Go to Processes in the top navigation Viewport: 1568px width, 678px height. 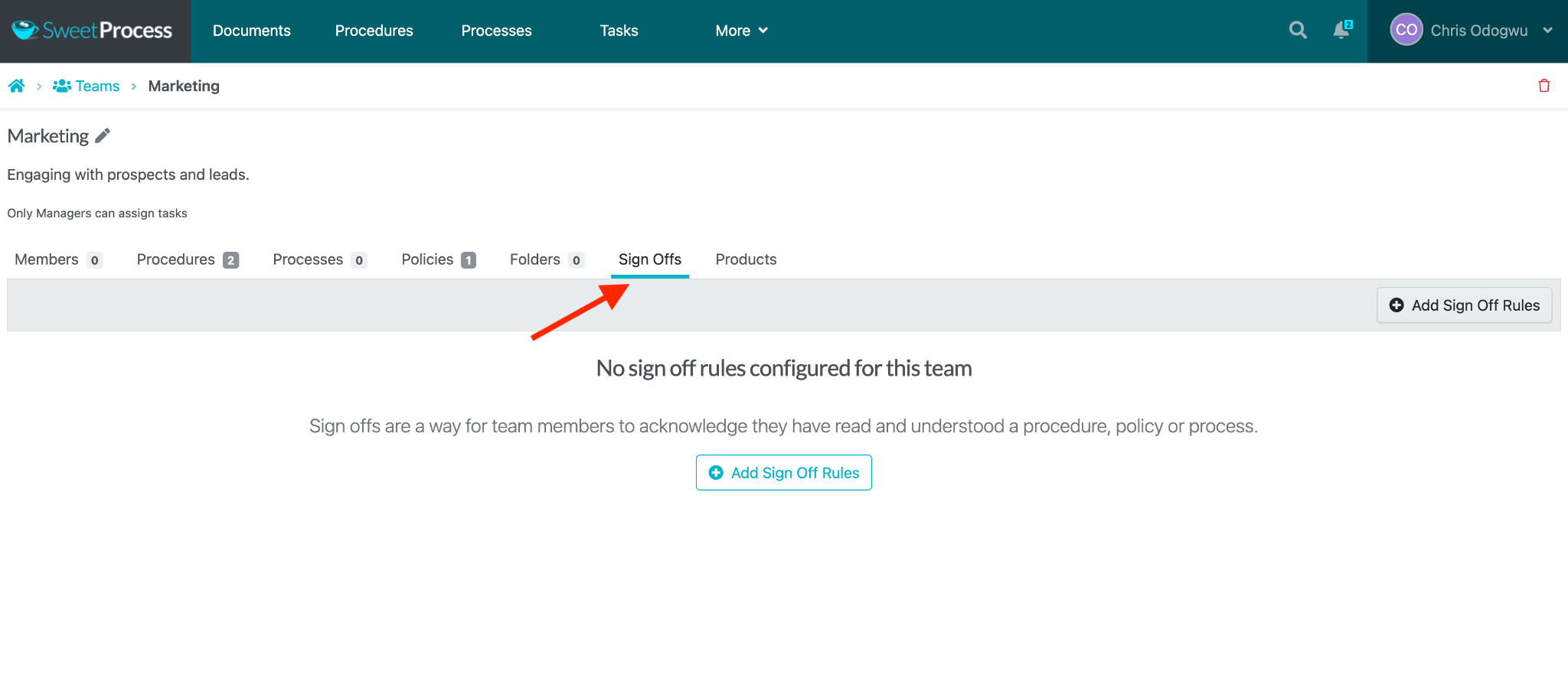[x=496, y=31]
